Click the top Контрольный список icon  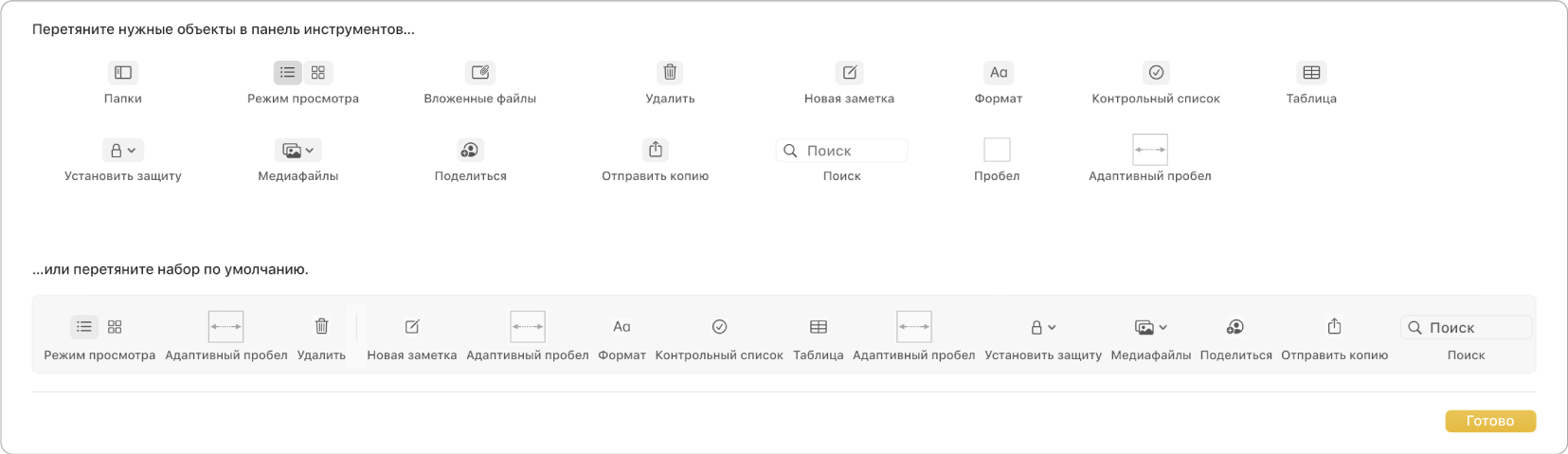pyautogui.click(x=1156, y=72)
